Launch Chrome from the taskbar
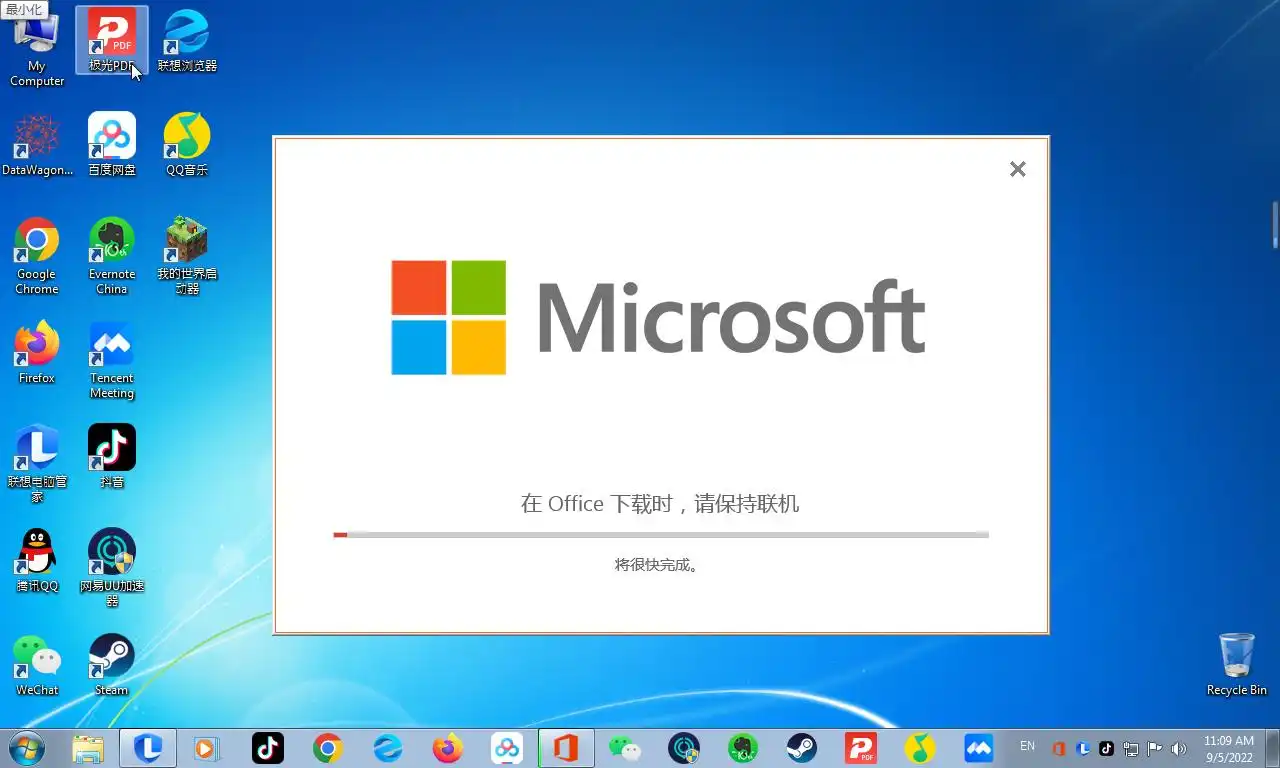 click(328, 748)
